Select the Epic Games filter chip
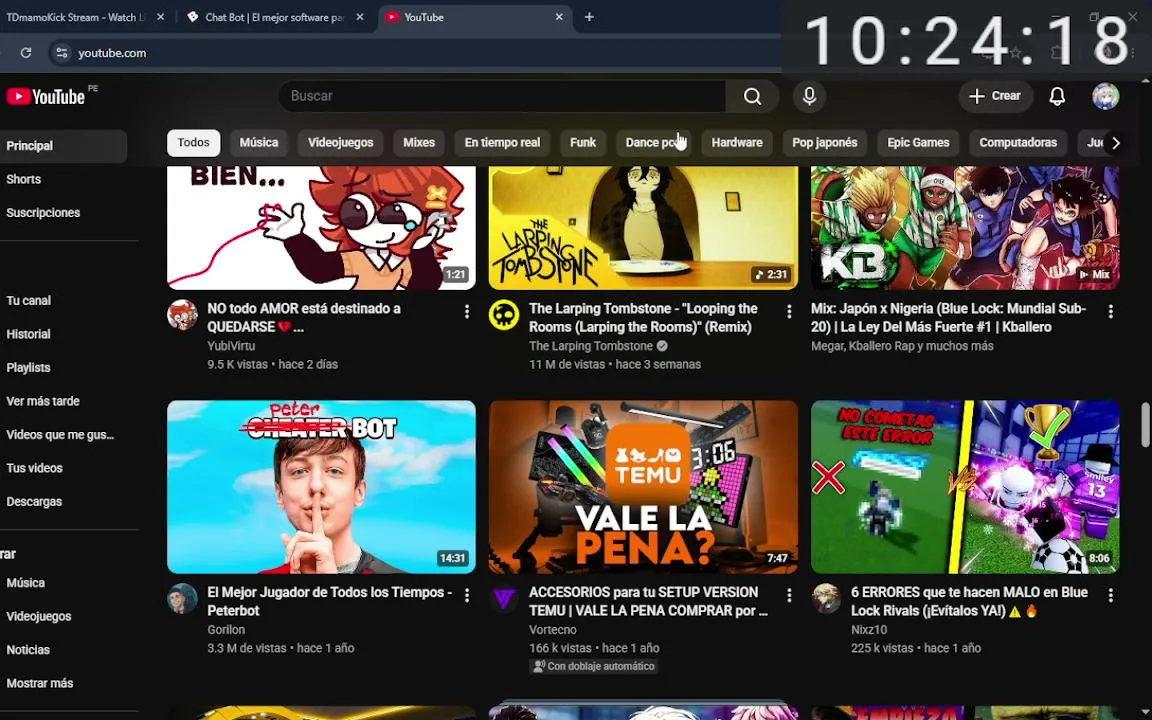Screen dimensions: 1152x720 click(x=918, y=143)
